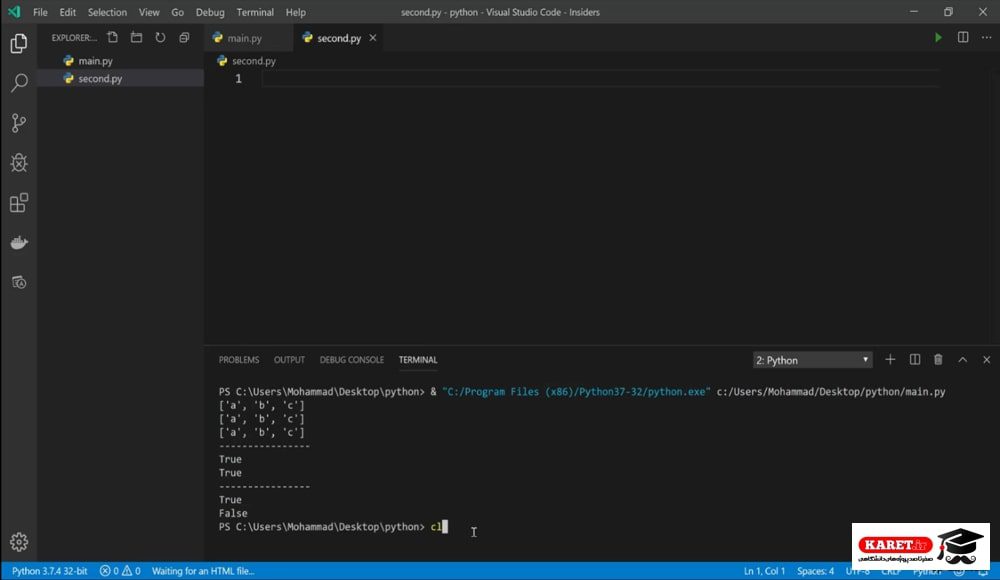Image resolution: width=1000 pixels, height=580 pixels.
Task: Close the terminal panel
Action: (987, 360)
